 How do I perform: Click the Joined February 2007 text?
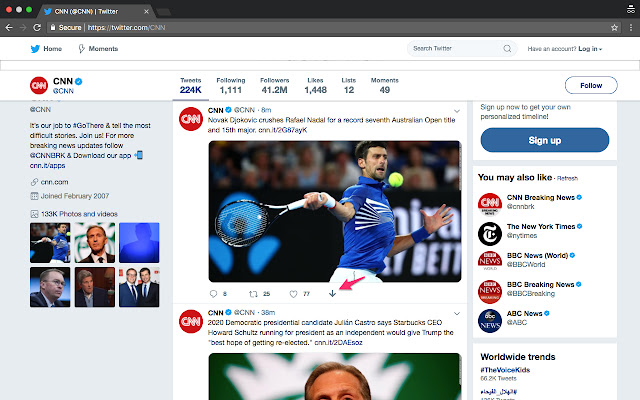point(75,196)
